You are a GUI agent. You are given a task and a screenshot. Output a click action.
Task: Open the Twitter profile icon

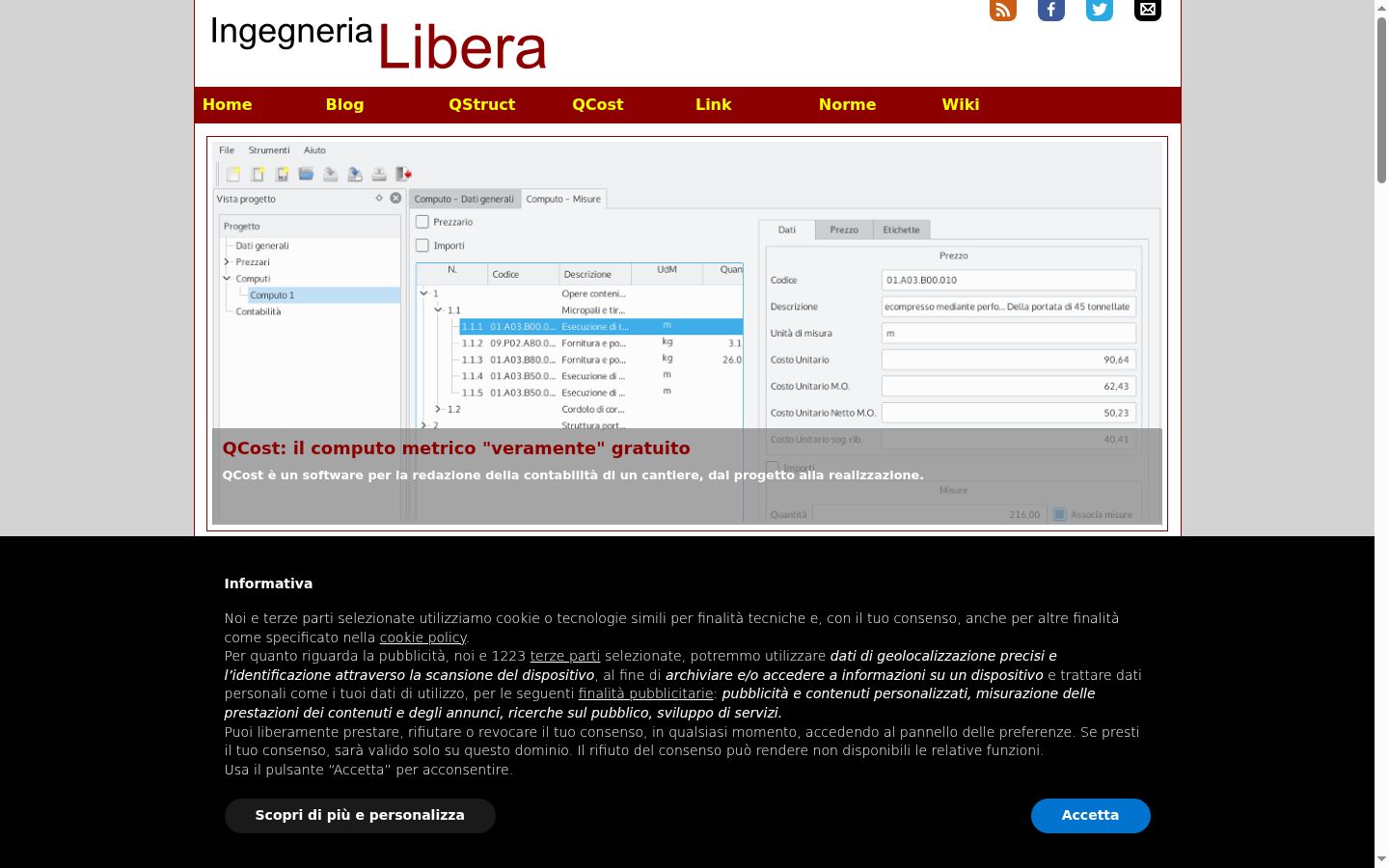[1100, 9]
